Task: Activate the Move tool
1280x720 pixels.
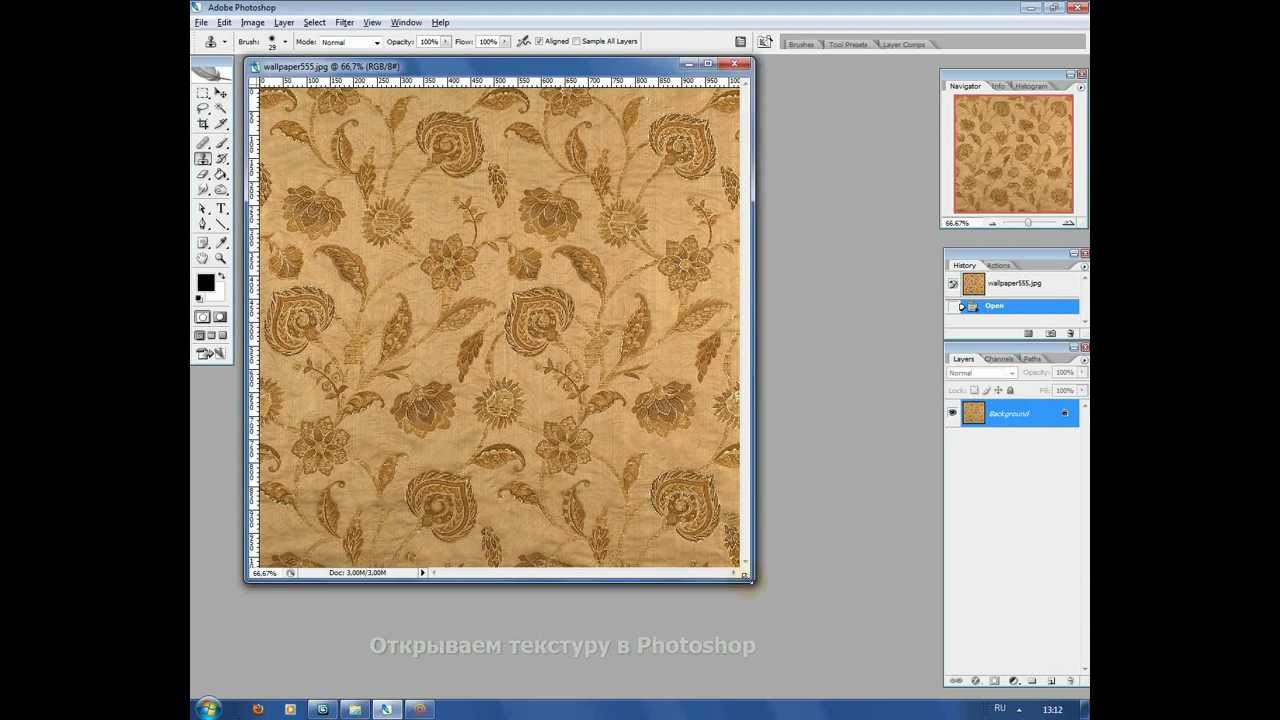Action: click(221, 93)
